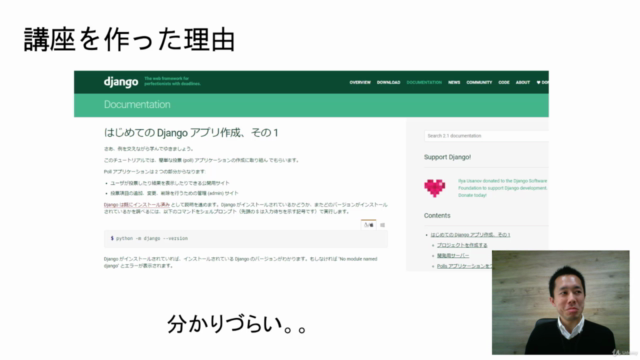Focus the Search 2.1 documentation field
The image size is (640, 360).
(x=486, y=136)
